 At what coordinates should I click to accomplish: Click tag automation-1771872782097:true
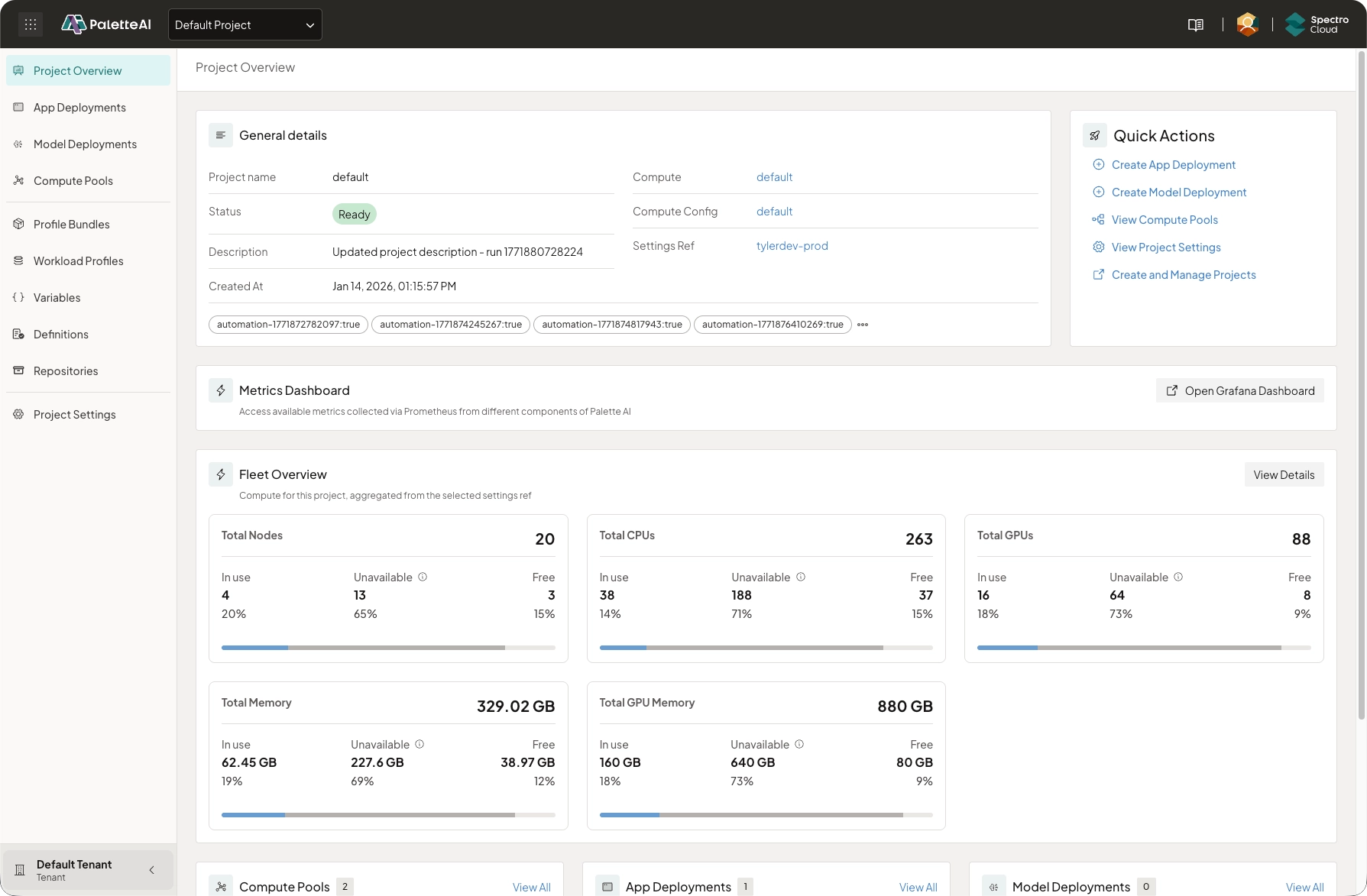(288, 325)
